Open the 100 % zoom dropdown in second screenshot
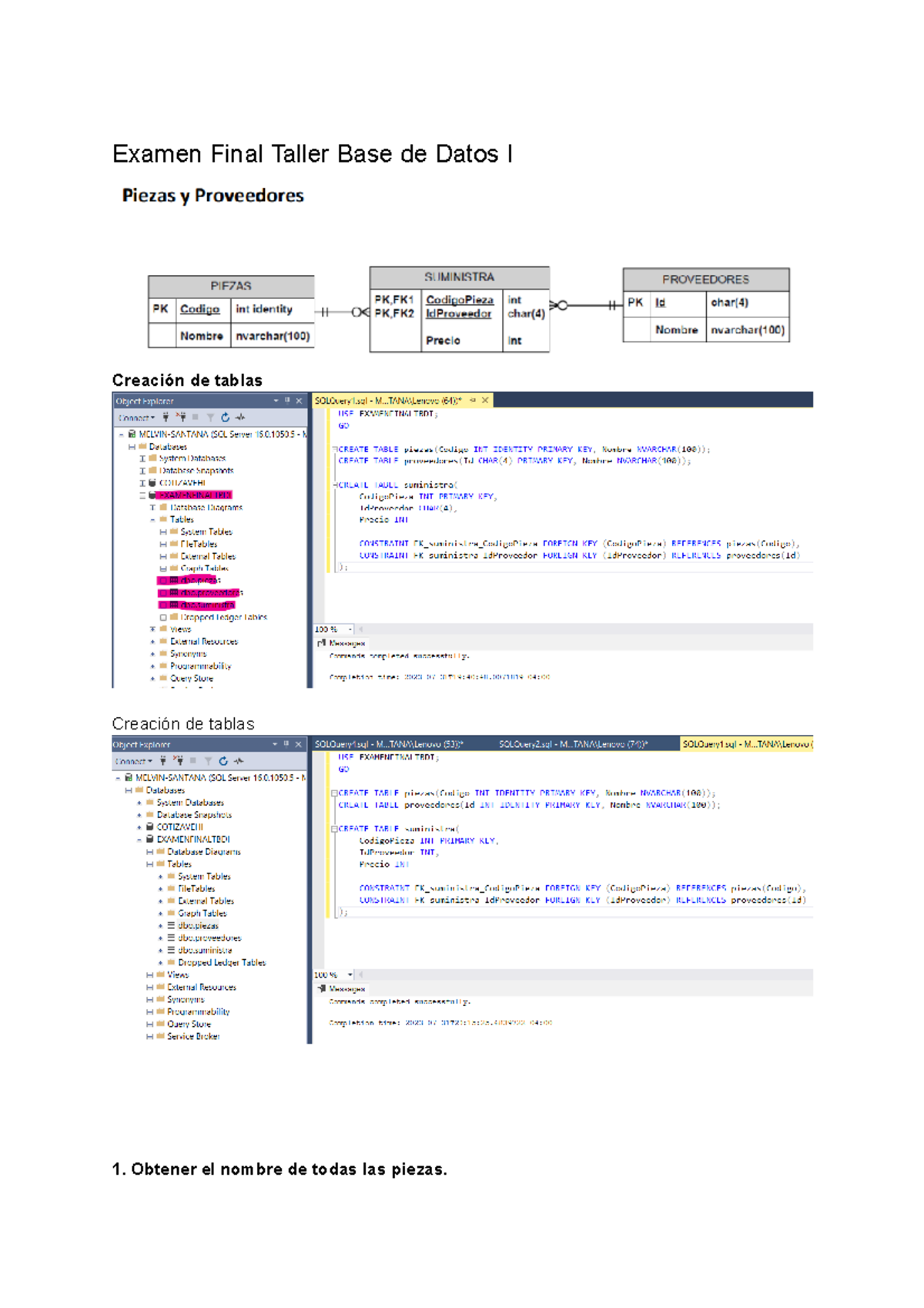 pos(350,975)
